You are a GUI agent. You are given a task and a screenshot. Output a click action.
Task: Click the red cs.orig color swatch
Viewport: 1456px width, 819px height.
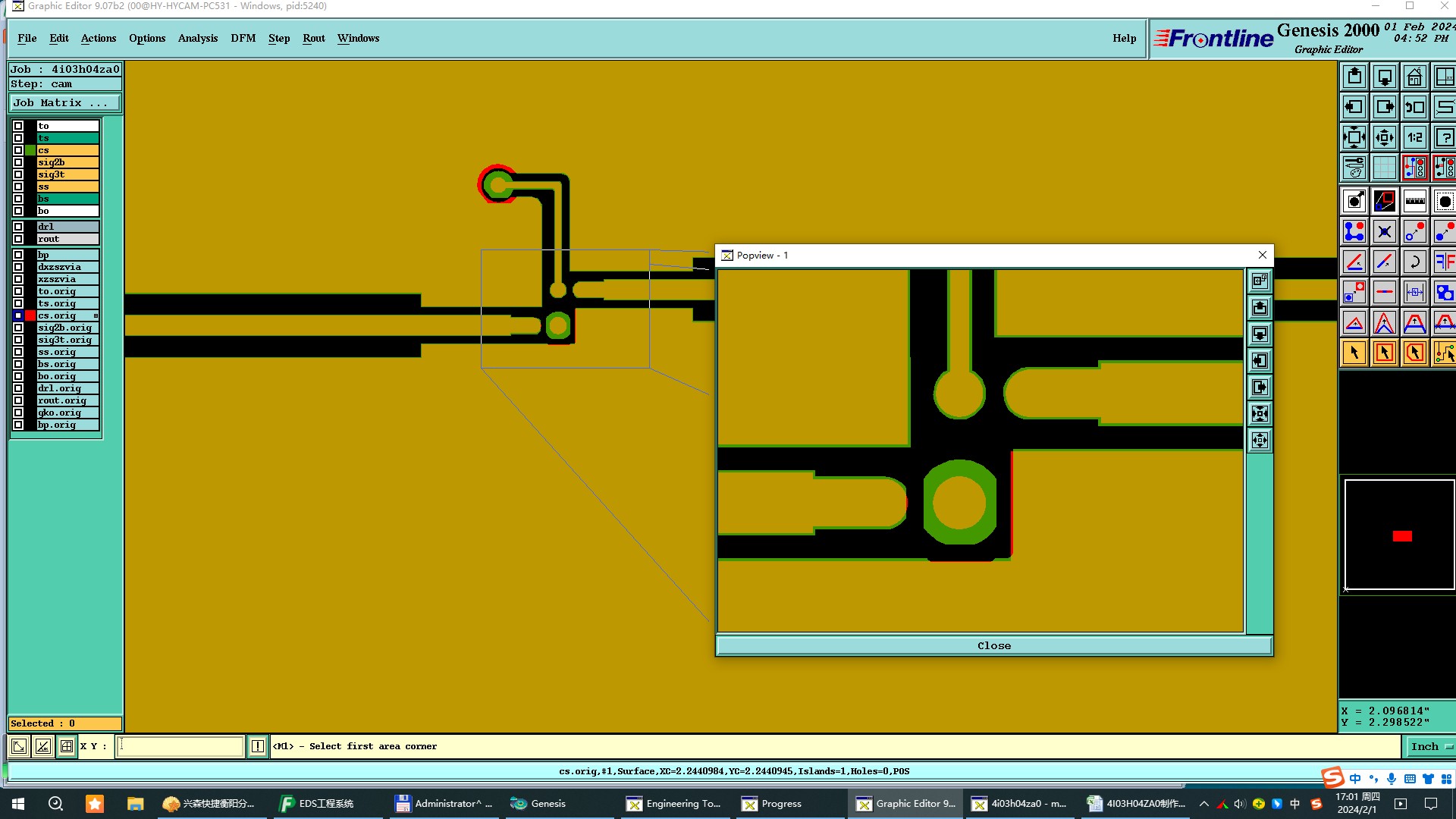pos(30,315)
